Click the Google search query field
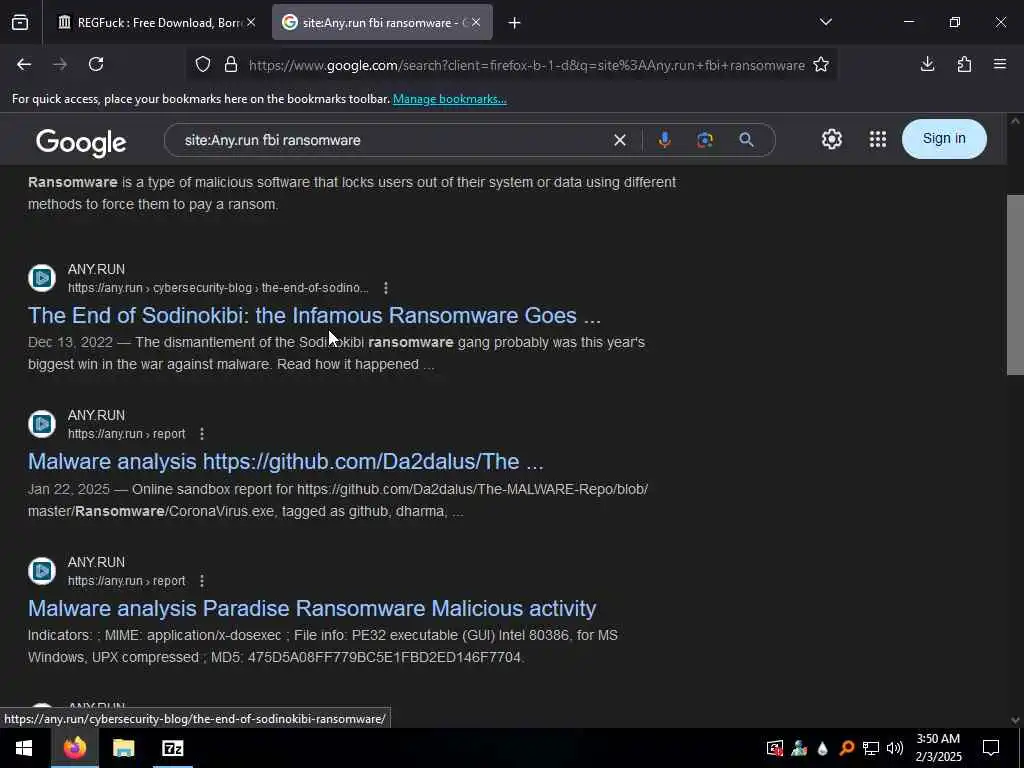Viewport: 1024px width, 768px height. click(x=392, y=140)
